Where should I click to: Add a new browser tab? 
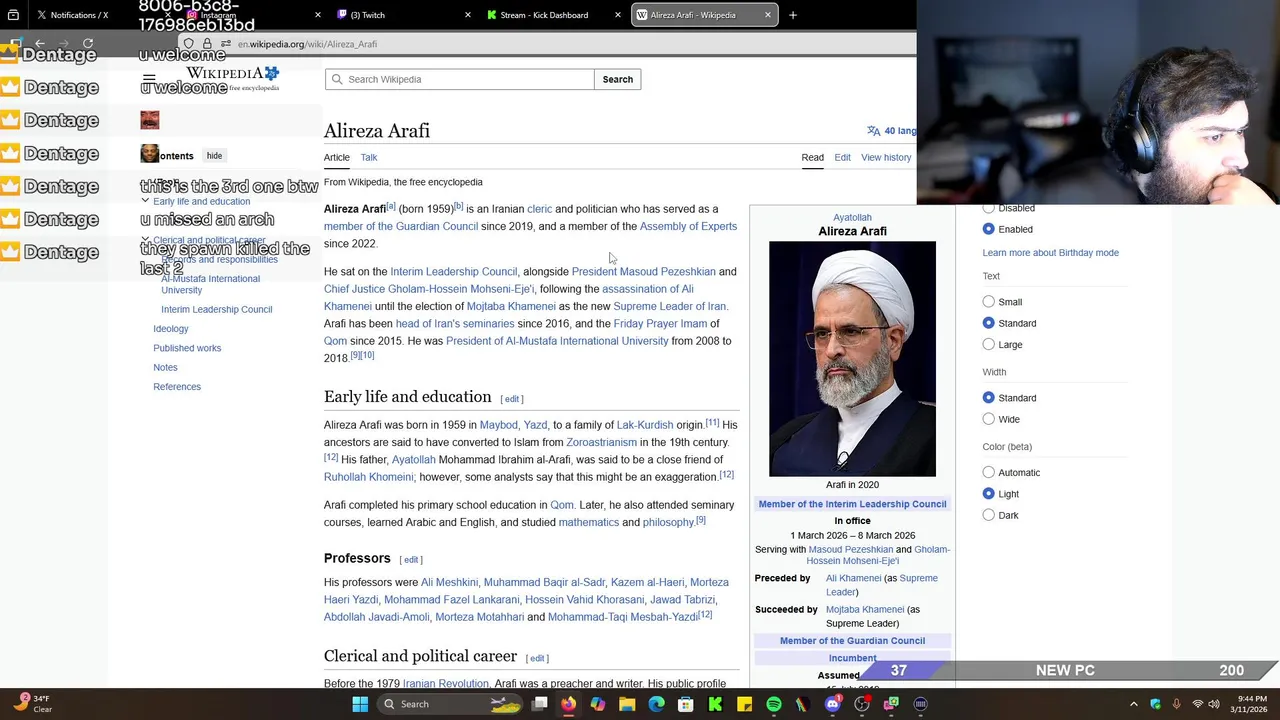(793, 15)
